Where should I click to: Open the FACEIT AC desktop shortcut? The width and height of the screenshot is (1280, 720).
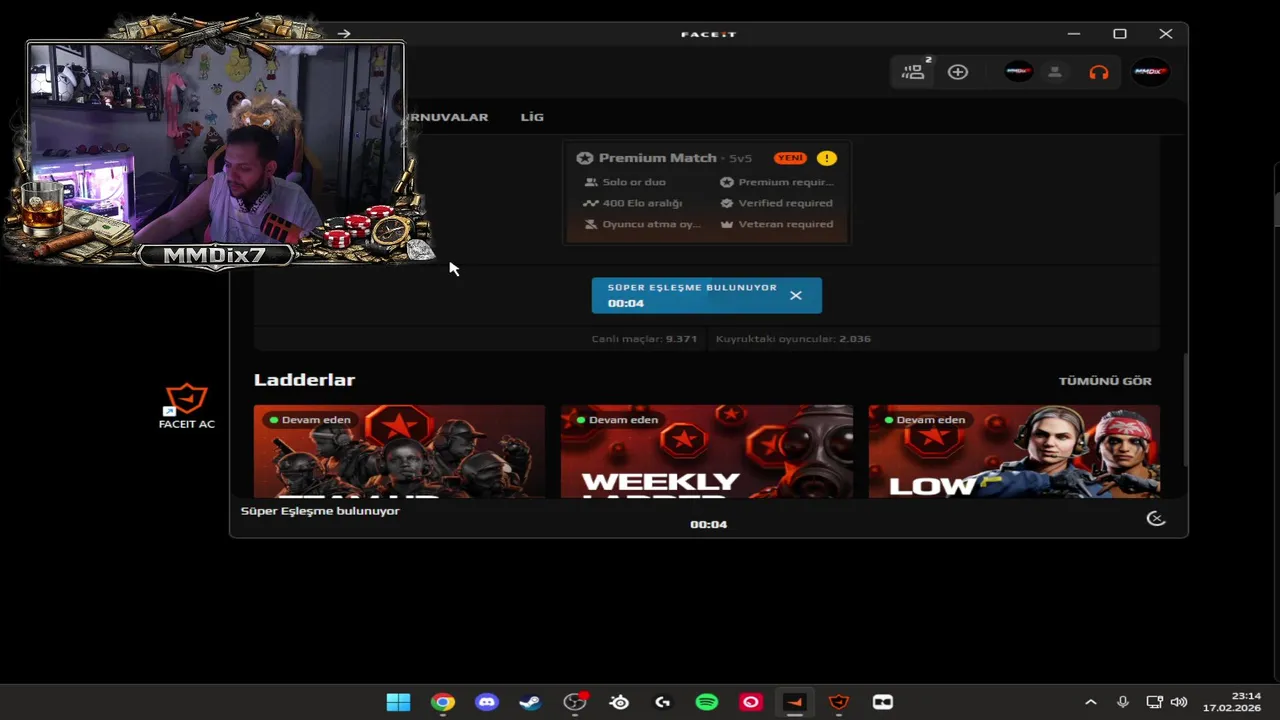(x=186, y=406)
